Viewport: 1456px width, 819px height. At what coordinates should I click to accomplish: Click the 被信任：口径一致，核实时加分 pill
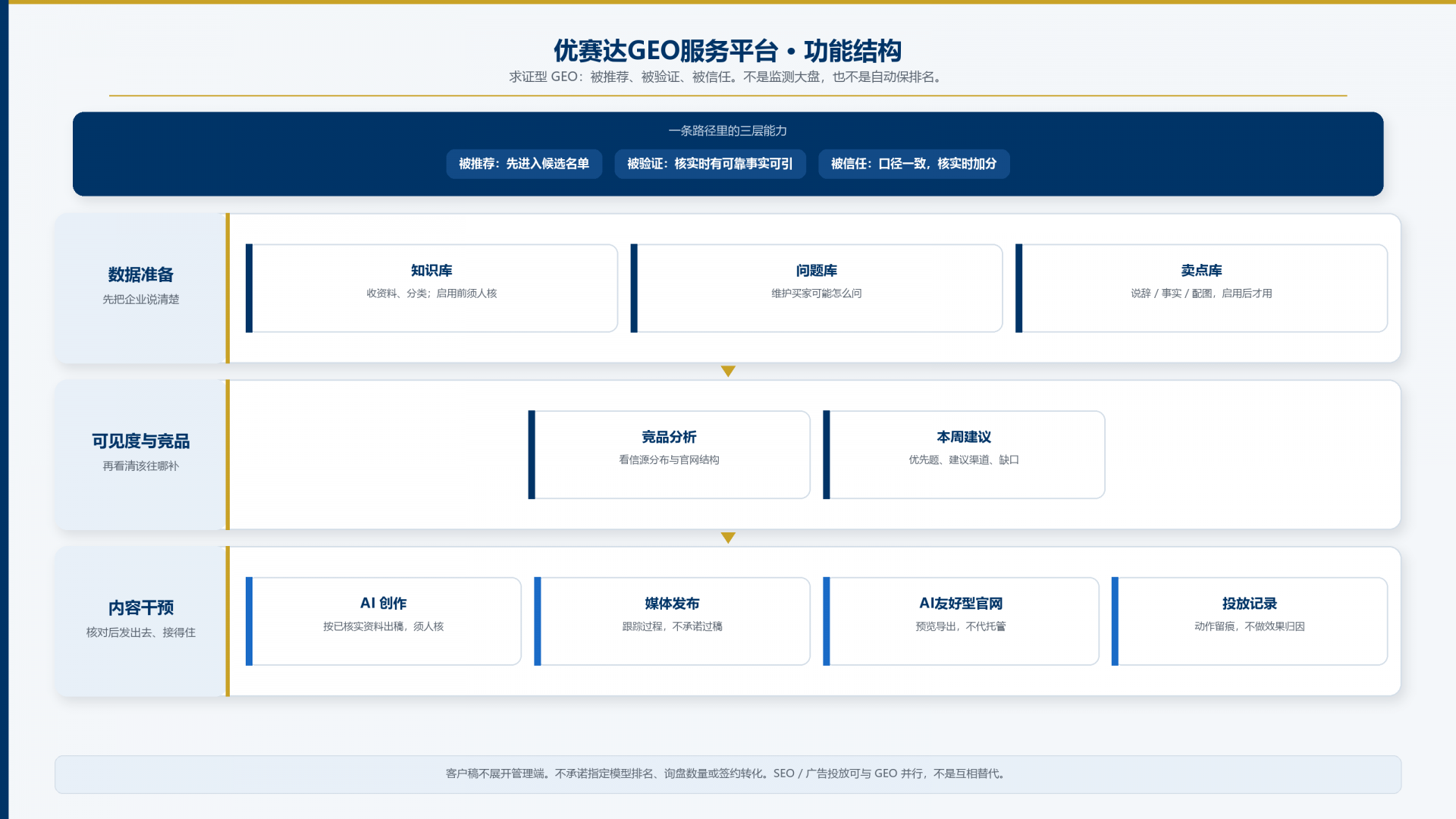pyautogui.click(x=914, y=164)
